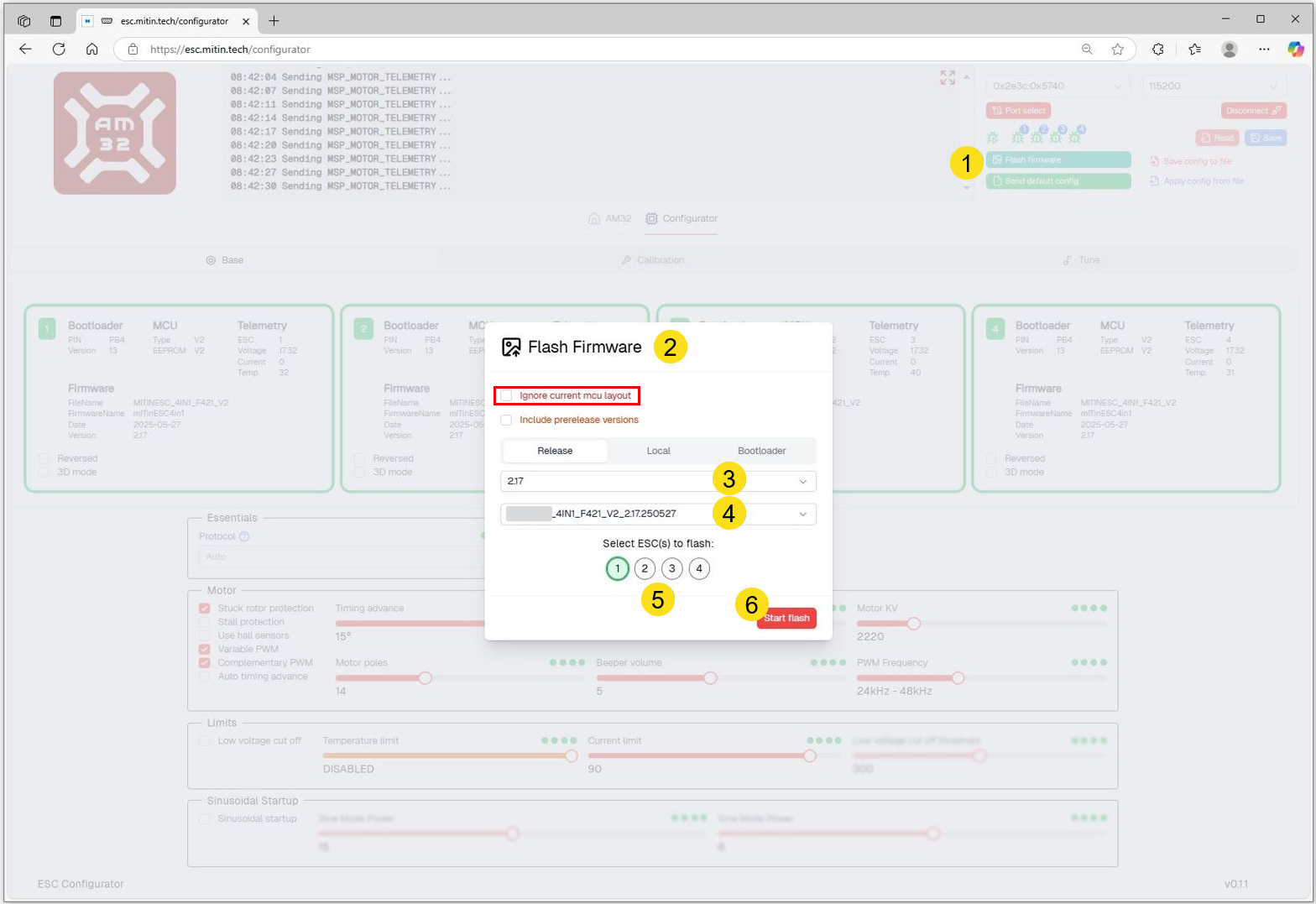The width and height of the screenshot is (1316, 904).
Task: Enable Include prerelease versions checkbox
Action: pos(506,420)
